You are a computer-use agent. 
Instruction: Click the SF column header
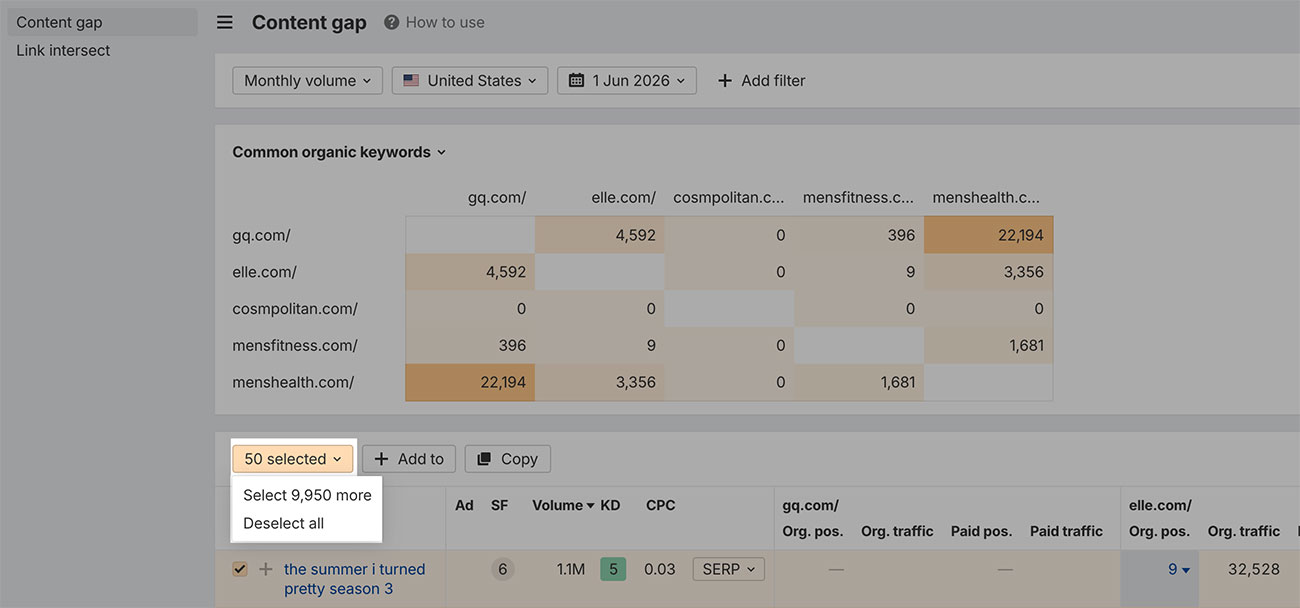pos(499,505)
